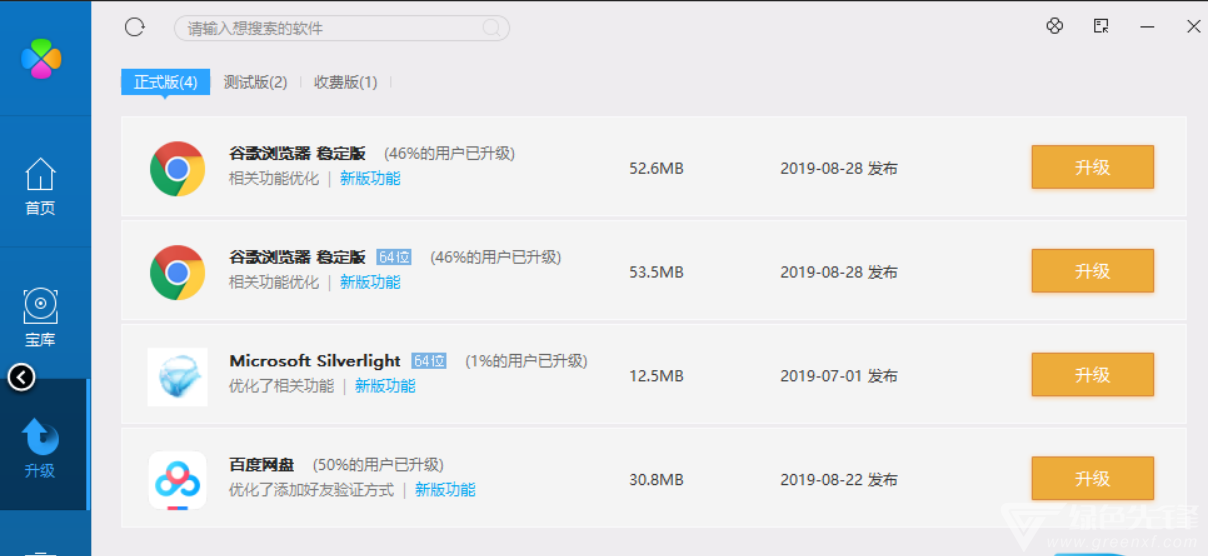Image resolution: width=1208 pixels, height=556 pixels.
Task: Click the 30.8MB size text
Action: (x=656, y=480)
